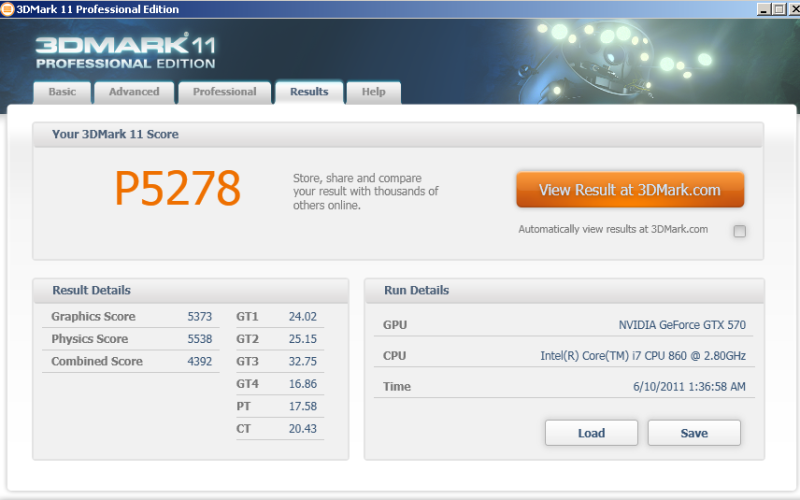Viewport: 800px width, 500px height.
Task: Click the CPU Intel Core i7 entry
Action: tap(564, 356)
